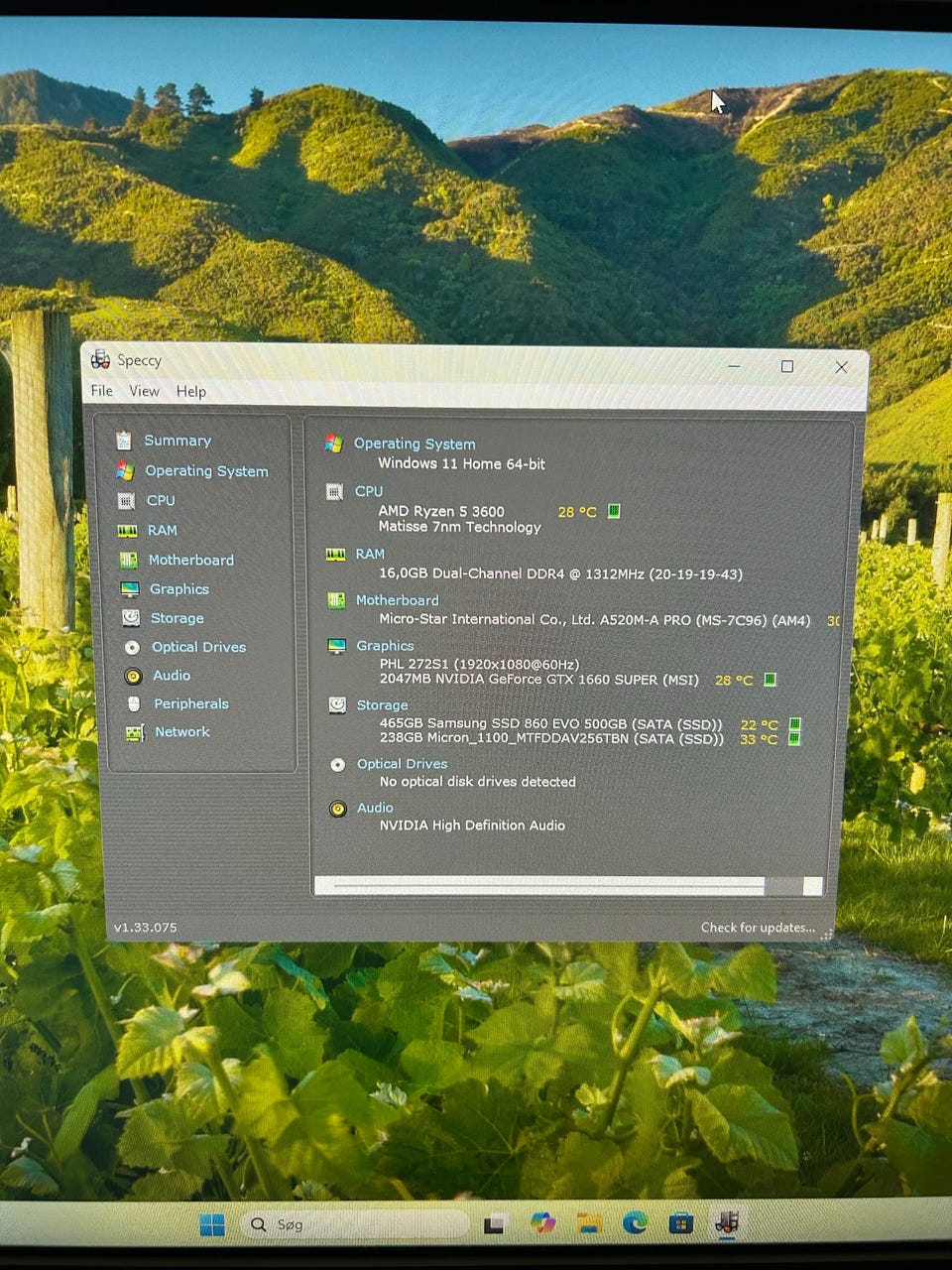The height and width of the screenshot is (1270, 952).
Task: Click the RAM heading in summary pane
Action: click(x=370, y=554)
